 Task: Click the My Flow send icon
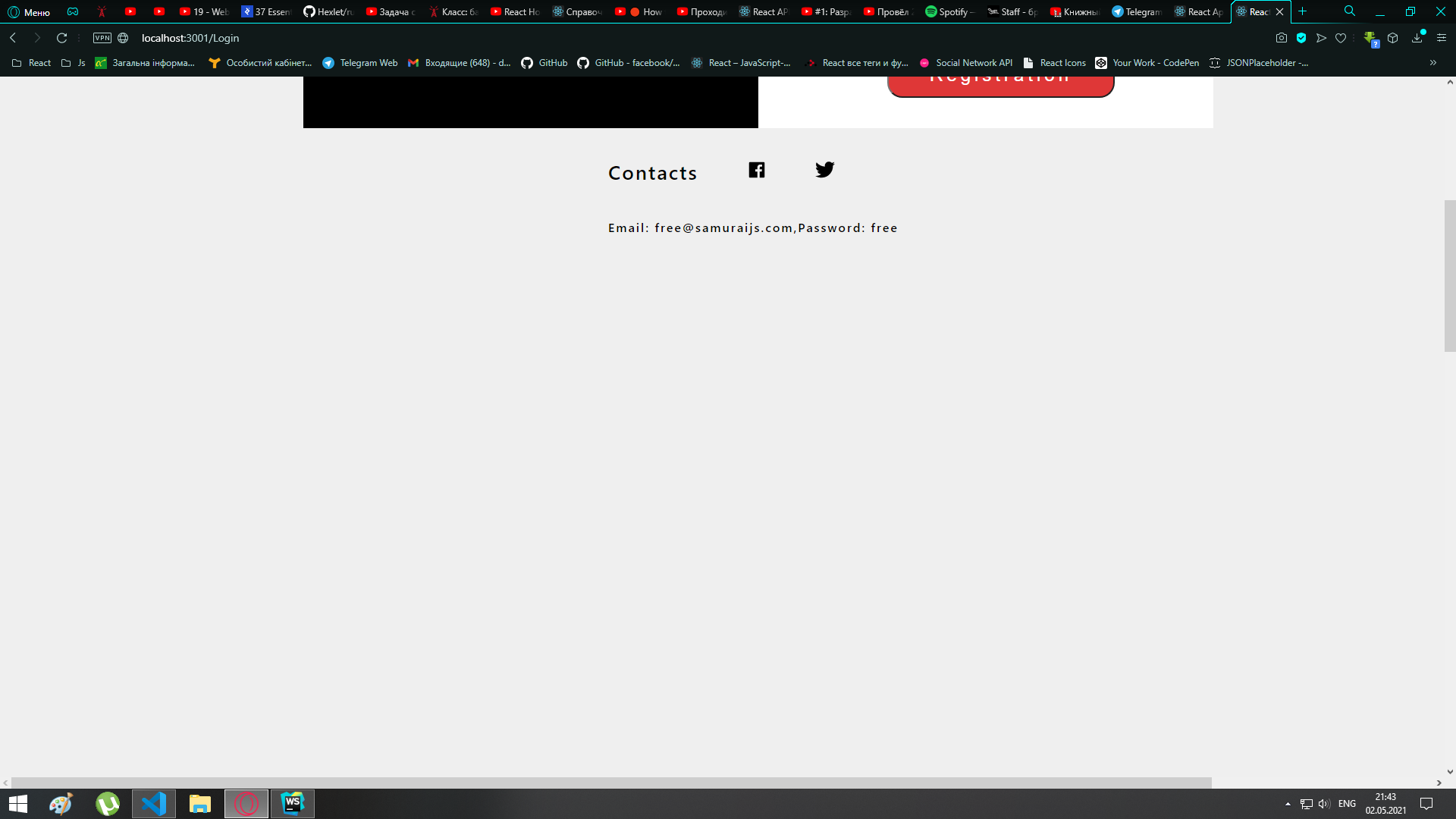click(1321, 38)
